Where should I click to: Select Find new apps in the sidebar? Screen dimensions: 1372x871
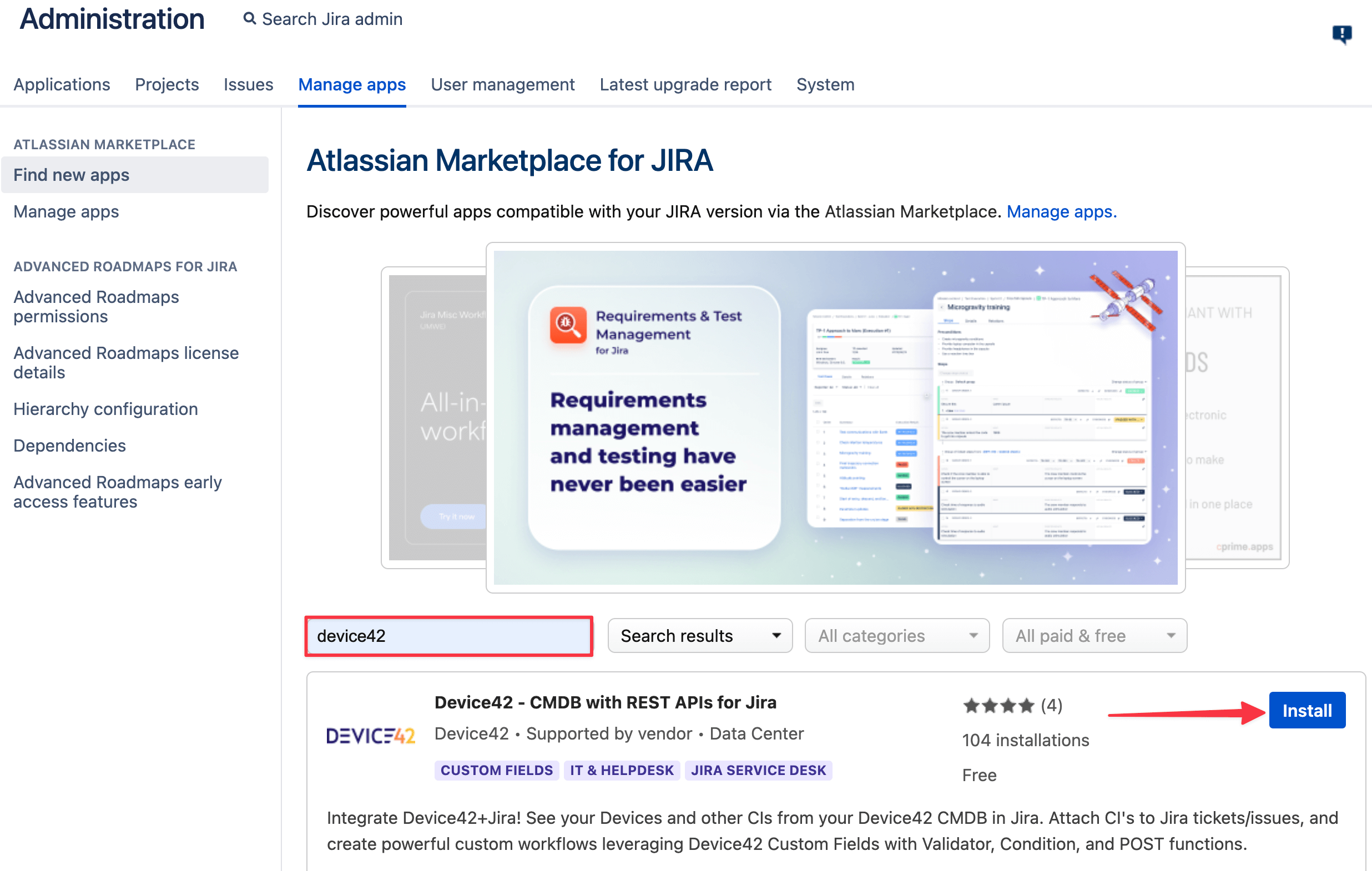pos(72,174)
